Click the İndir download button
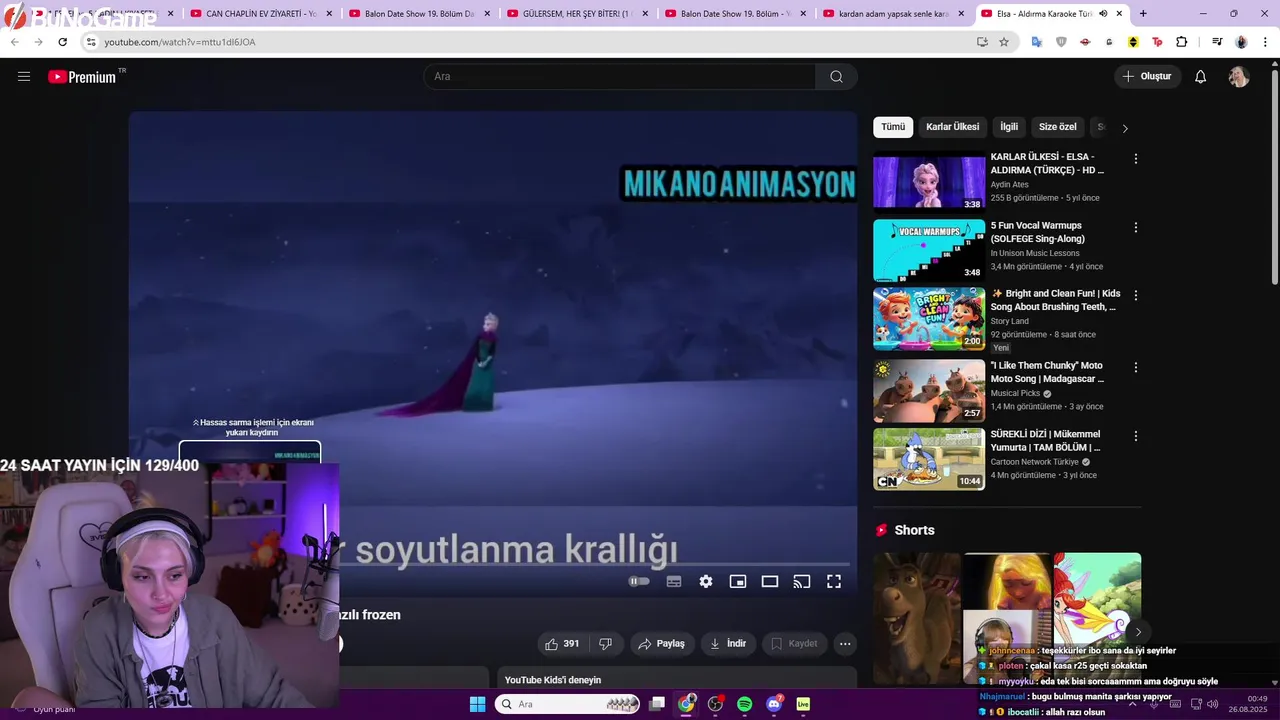 tap(728, 644)
